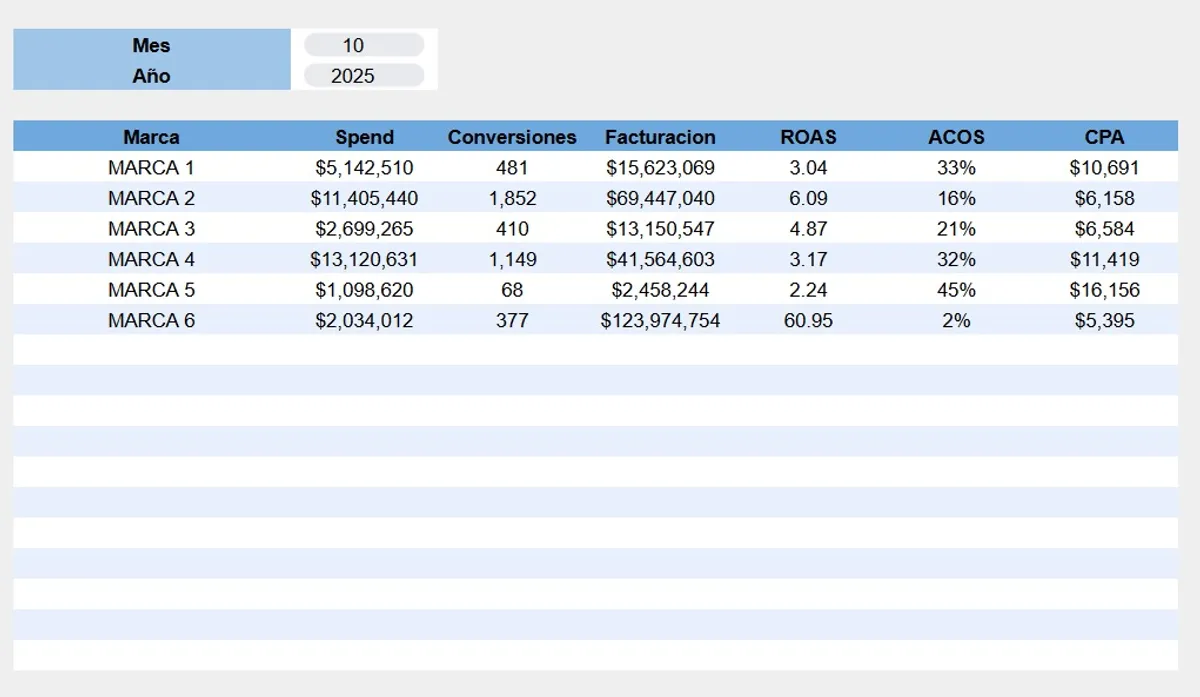Click the CPA column header
The width and height of the screenshot is (1200, 697).
[x=1104, y=137]
